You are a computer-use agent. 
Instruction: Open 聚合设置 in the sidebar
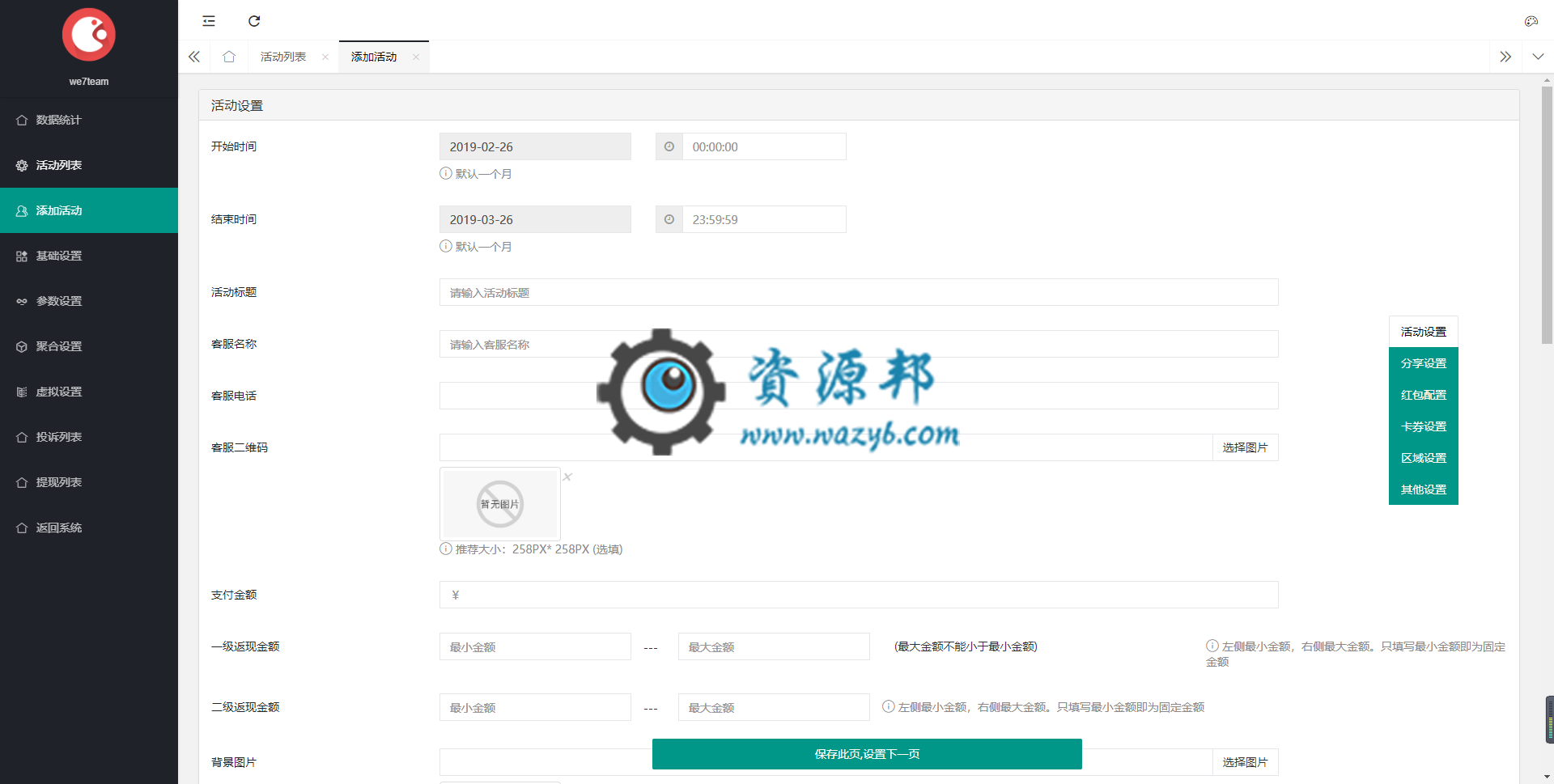click(89, 346)
